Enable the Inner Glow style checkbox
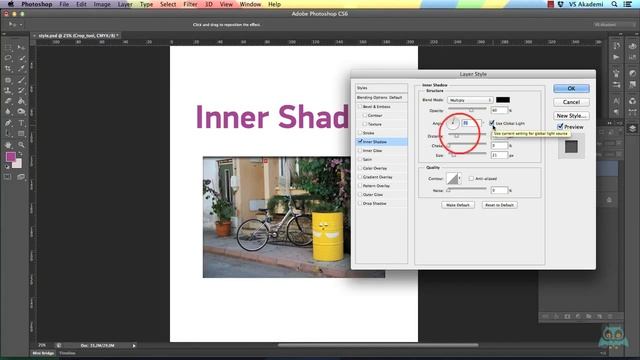The width and height of the screenshot is (640, 360). [360, 150]
